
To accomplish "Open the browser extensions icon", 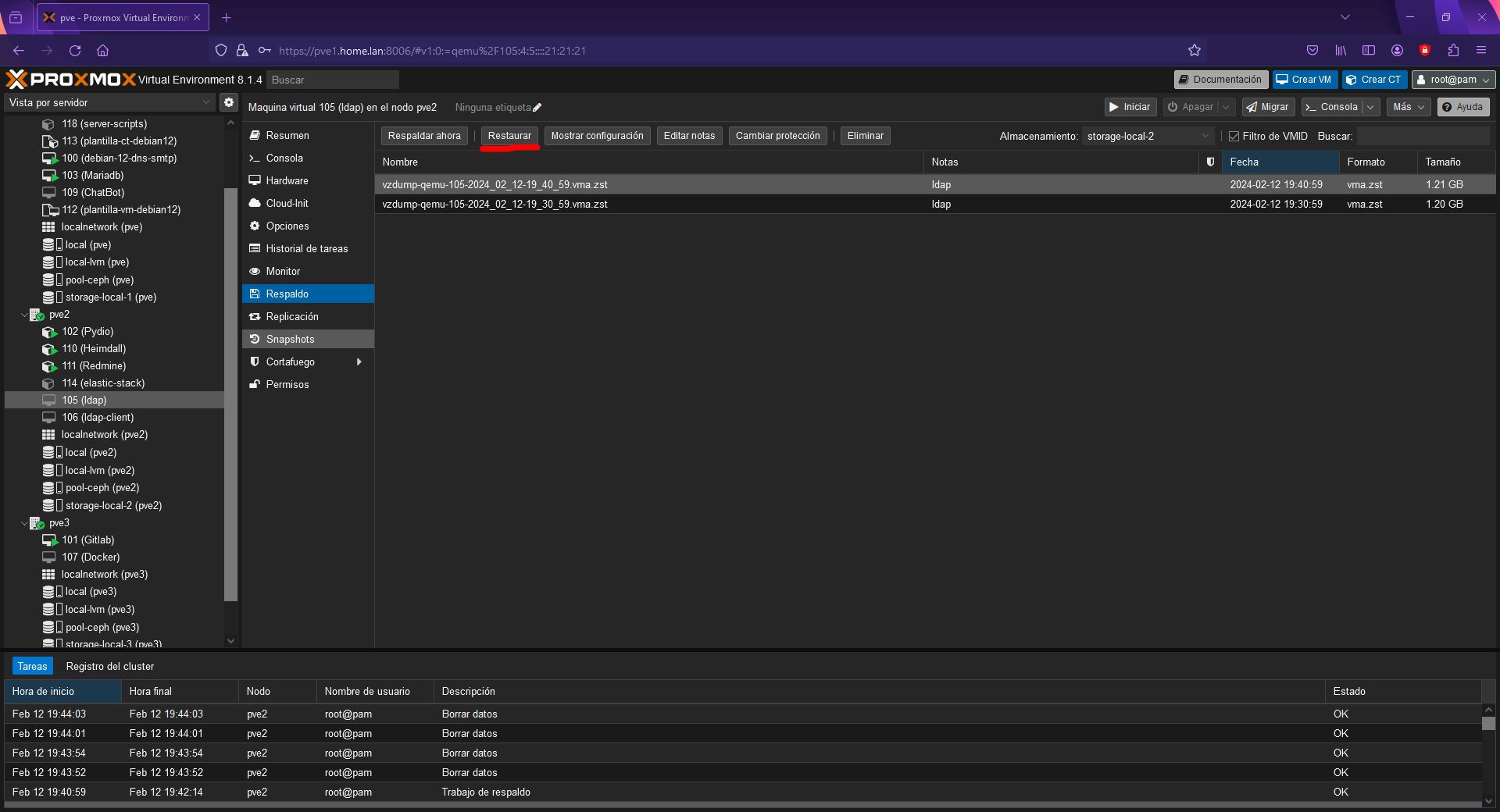I will 1453,51.
